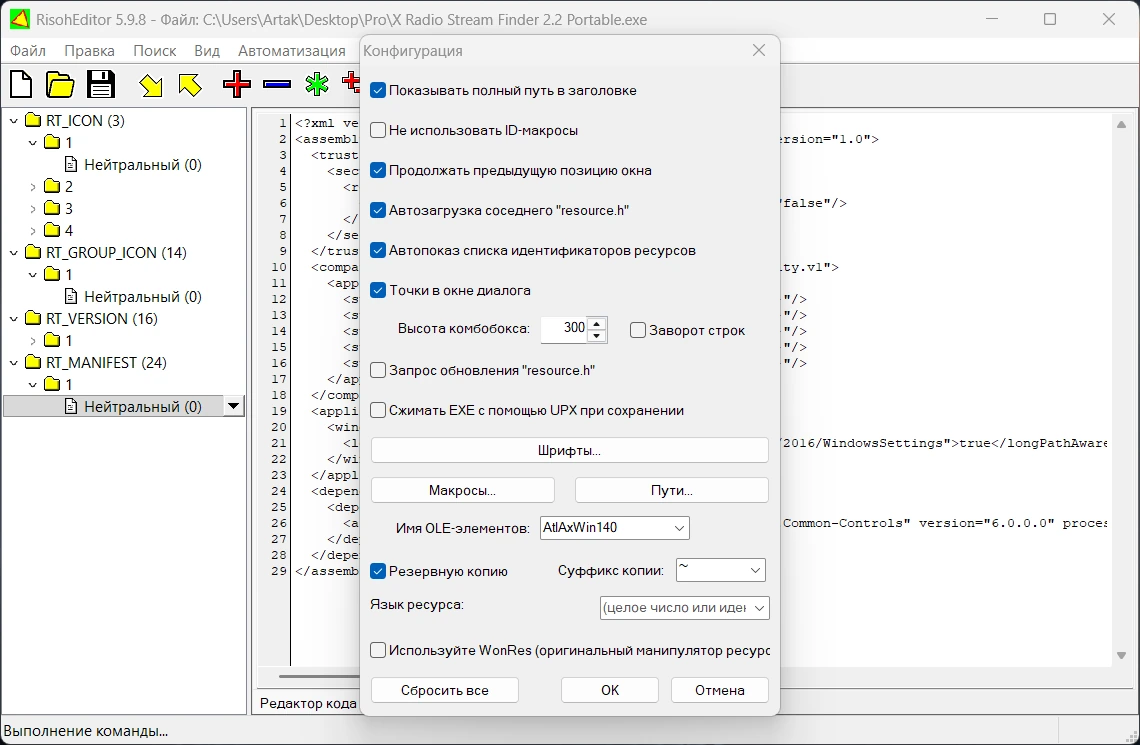Enable 'Используйте WonRes' checkbox
The width and height of the screenshot is (1140, 745).
[x=377, y=650]
